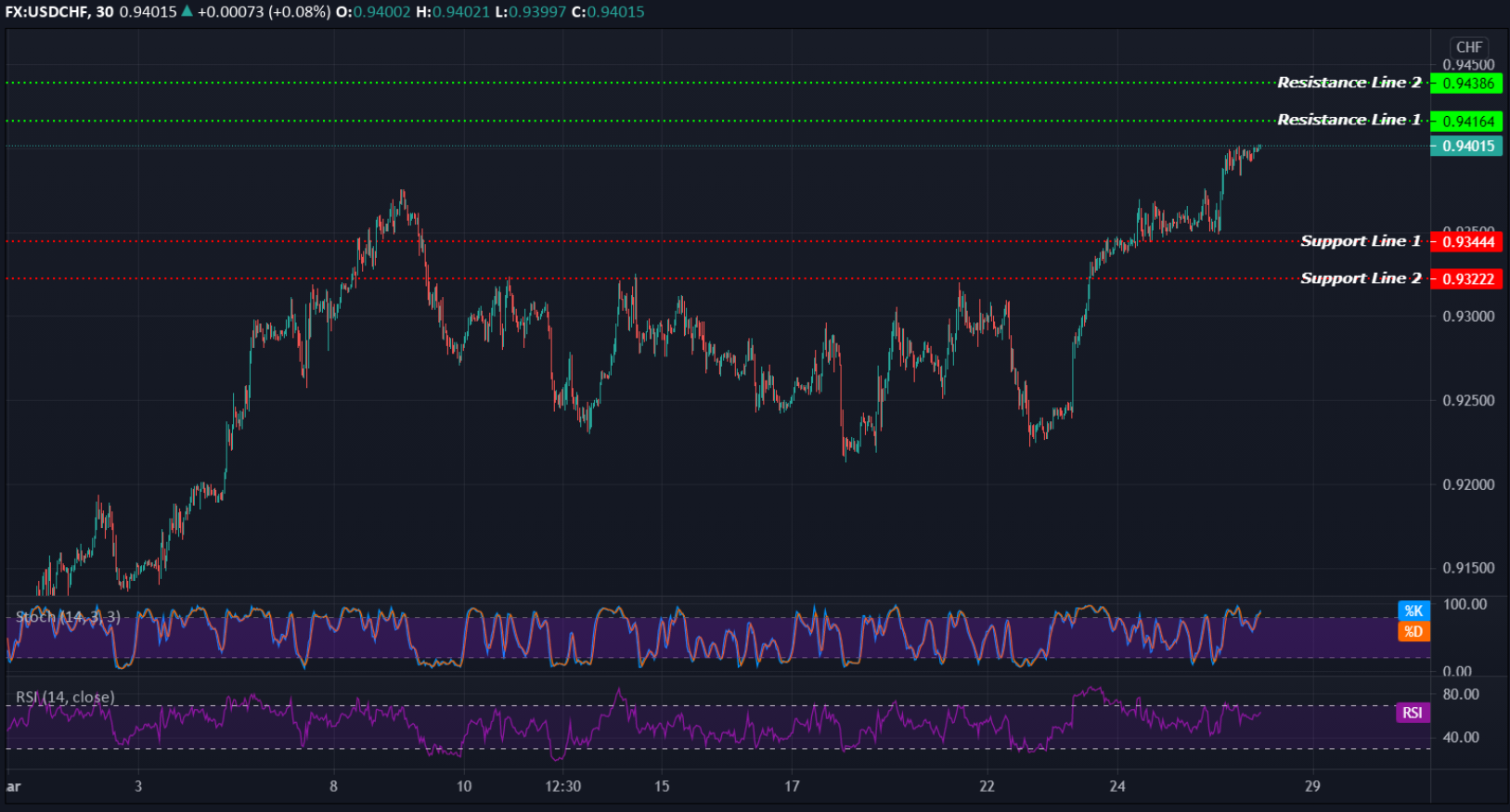Click the 0.92000 price axis value
The width and height of the screenshot is (1510, 812).
pyautogui.click(x=1468, y=484)
